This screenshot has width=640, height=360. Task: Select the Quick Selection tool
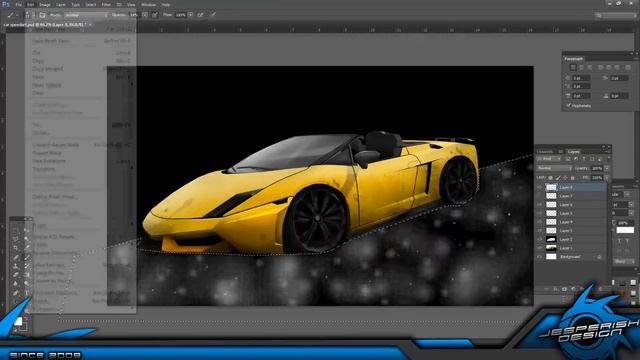click(27, 239)
